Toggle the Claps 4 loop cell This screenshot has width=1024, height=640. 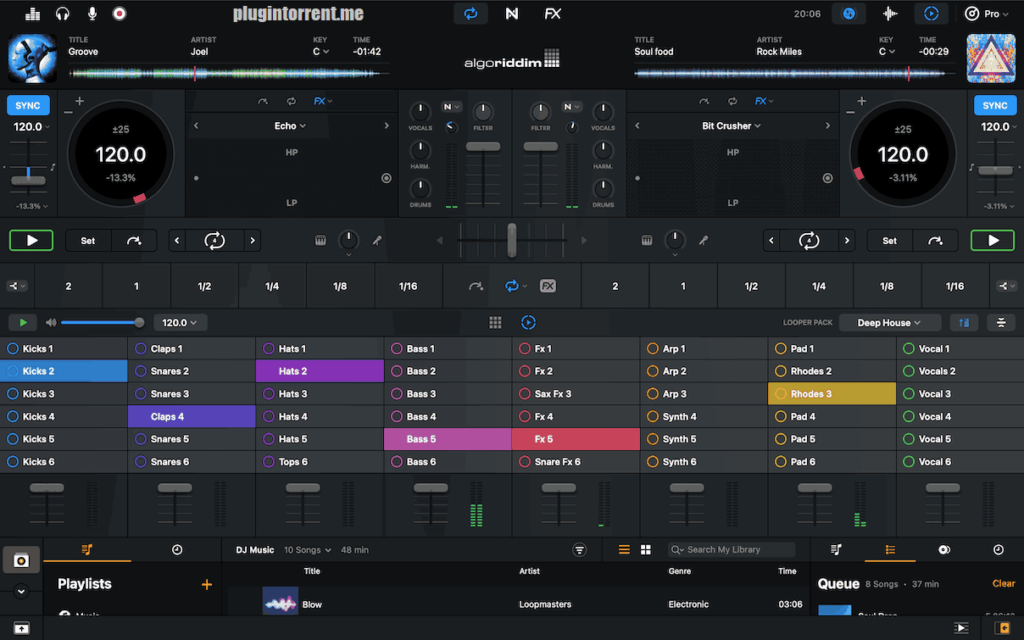(192, 417)
